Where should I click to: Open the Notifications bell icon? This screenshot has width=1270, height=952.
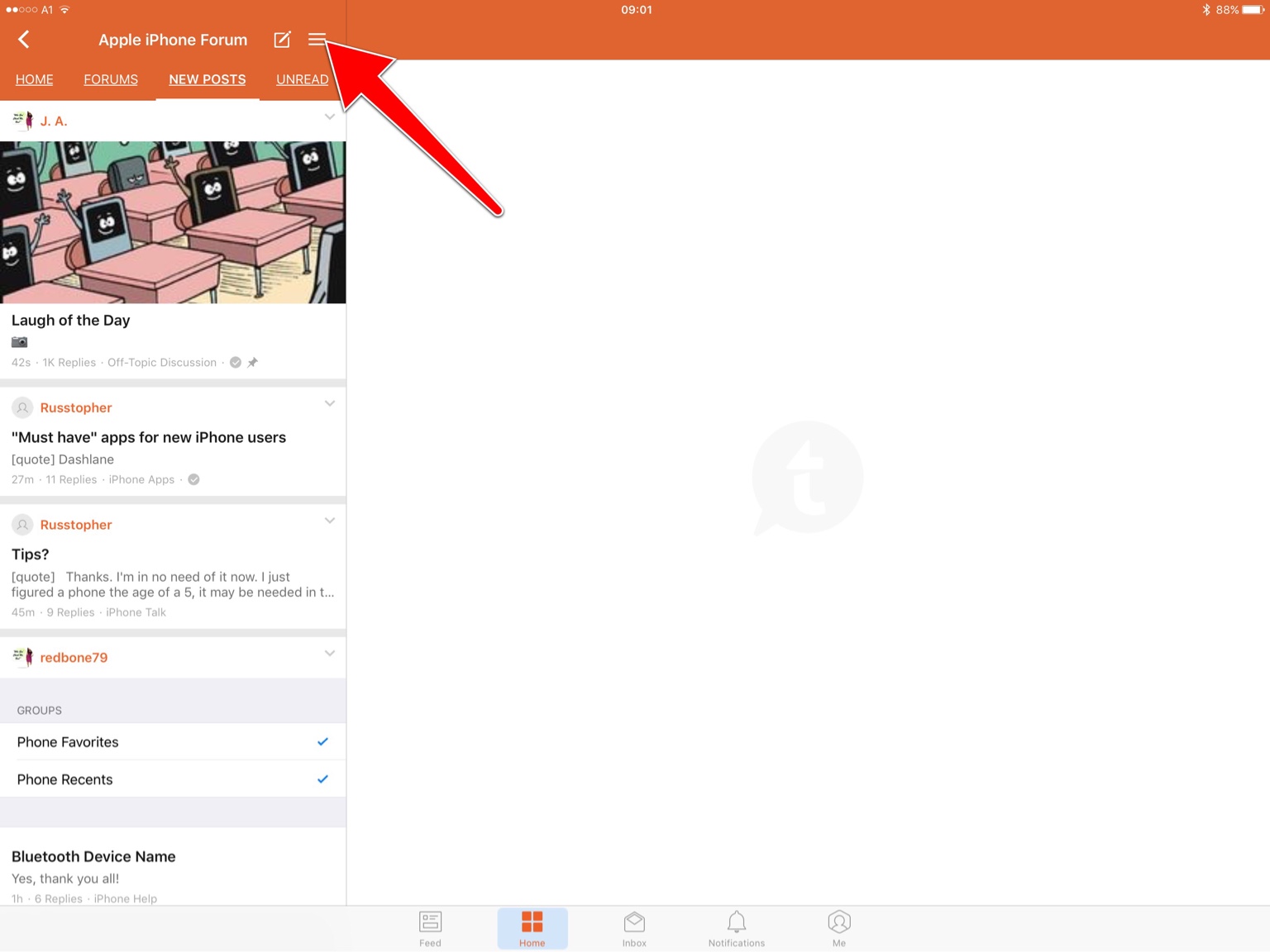[736, 928]
